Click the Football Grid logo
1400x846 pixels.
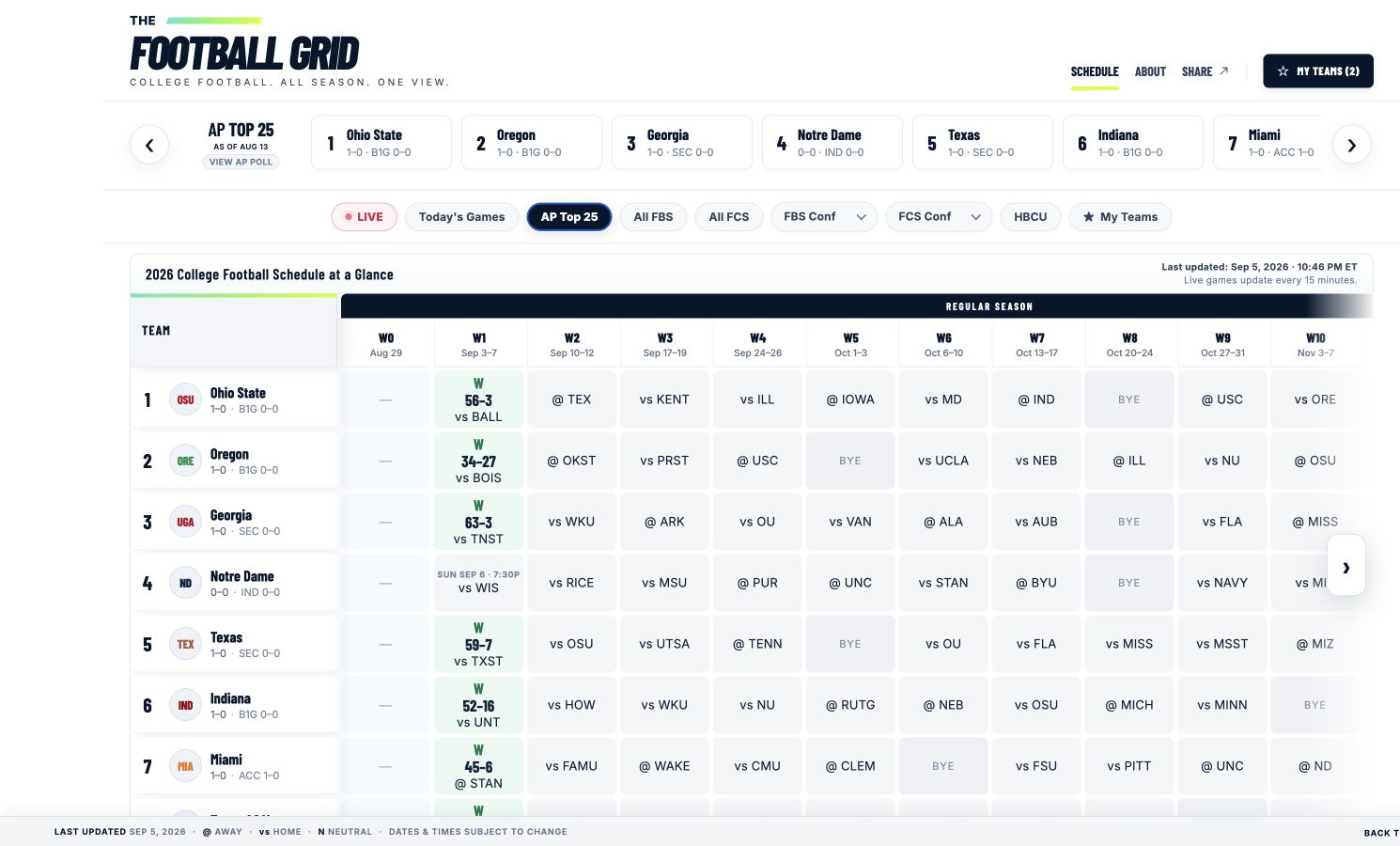(x=244, y=53)
